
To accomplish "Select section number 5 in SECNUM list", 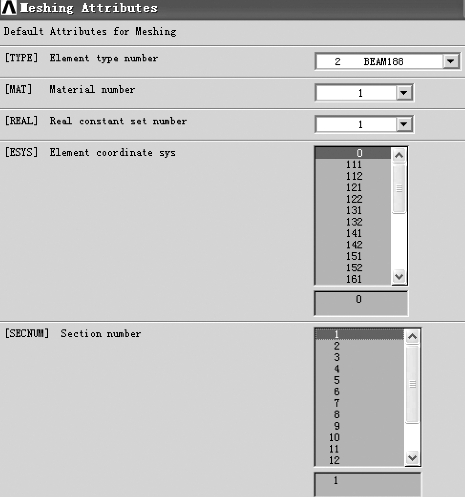I will 359,380.
